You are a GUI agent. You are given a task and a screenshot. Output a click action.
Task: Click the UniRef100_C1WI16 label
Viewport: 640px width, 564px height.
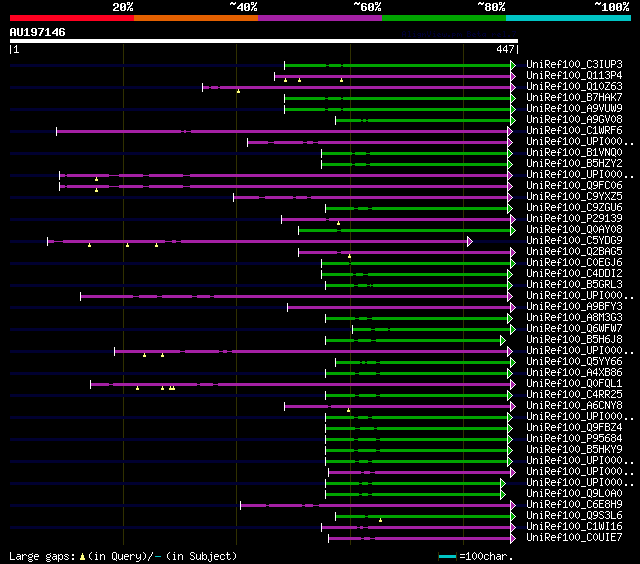[574, 527]
